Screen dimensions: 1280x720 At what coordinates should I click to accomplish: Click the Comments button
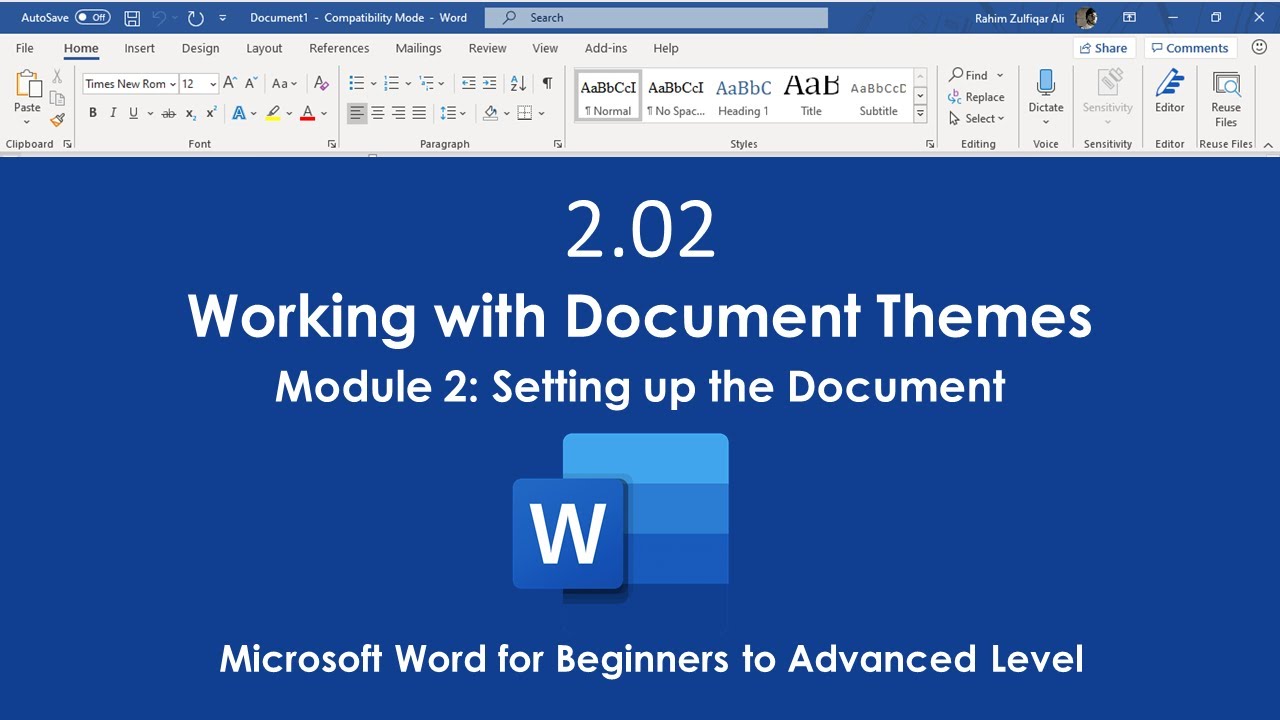point(1189,48)
